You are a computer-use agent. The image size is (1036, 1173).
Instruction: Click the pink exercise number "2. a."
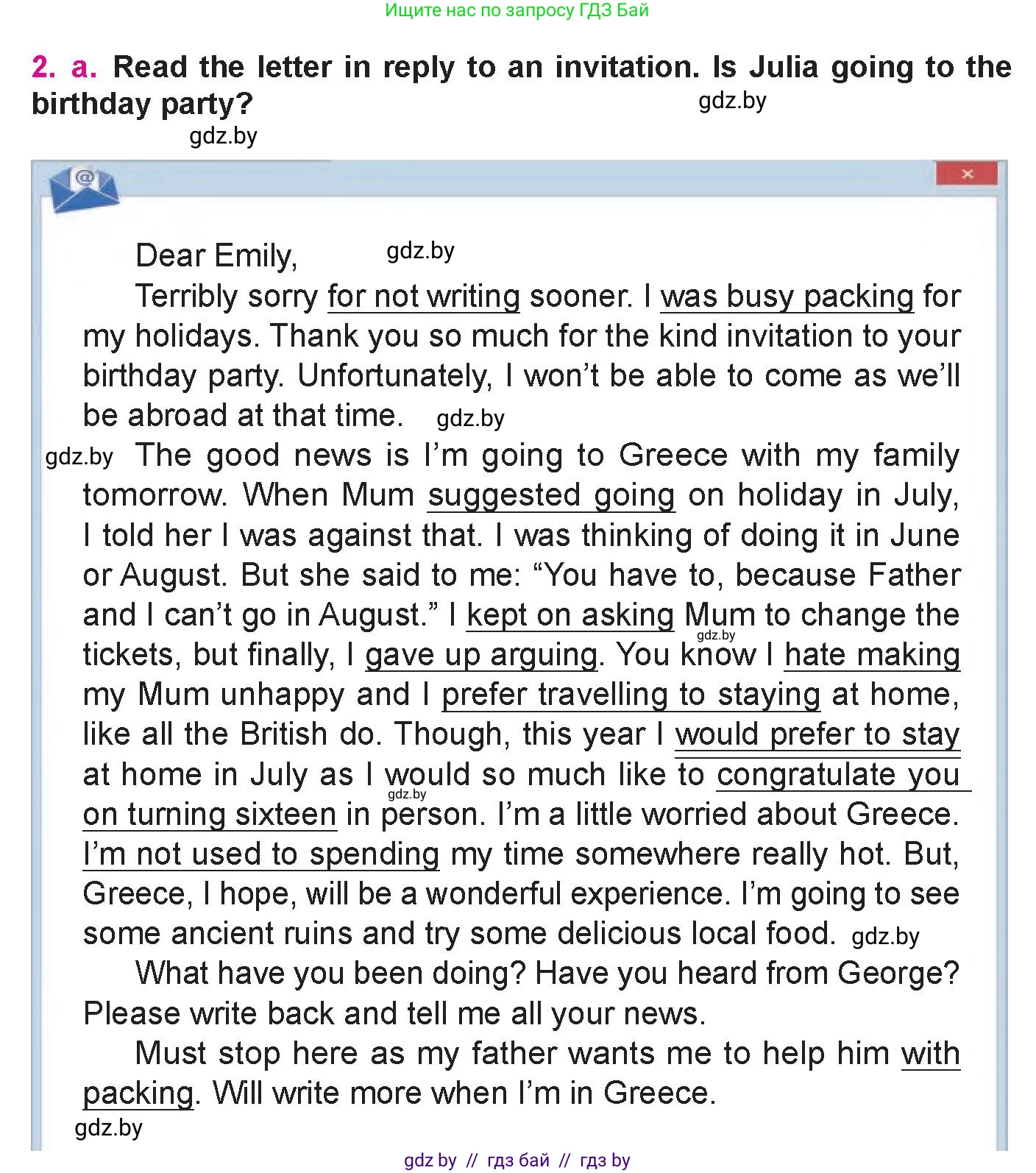point(64,67)
